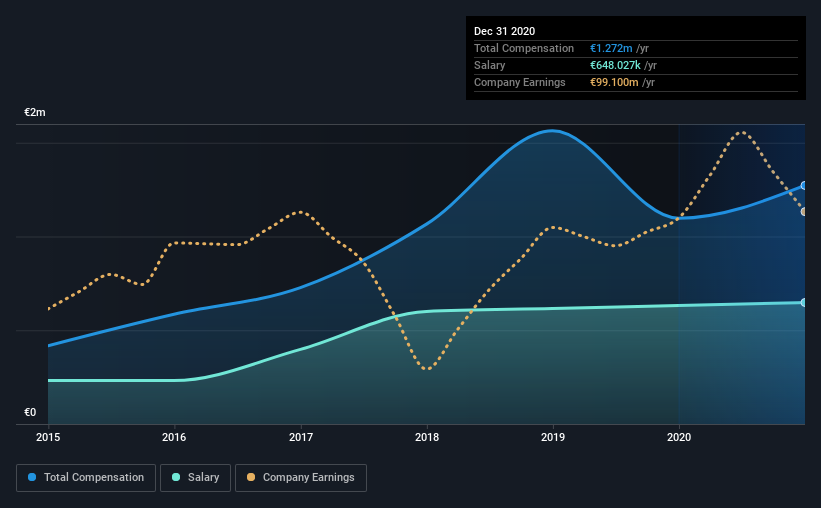Viewport: 821px width, 508px height.
Task: Select the Total Compensation endpoint marker
Action: pyautogui.click(x=804, y=186)
